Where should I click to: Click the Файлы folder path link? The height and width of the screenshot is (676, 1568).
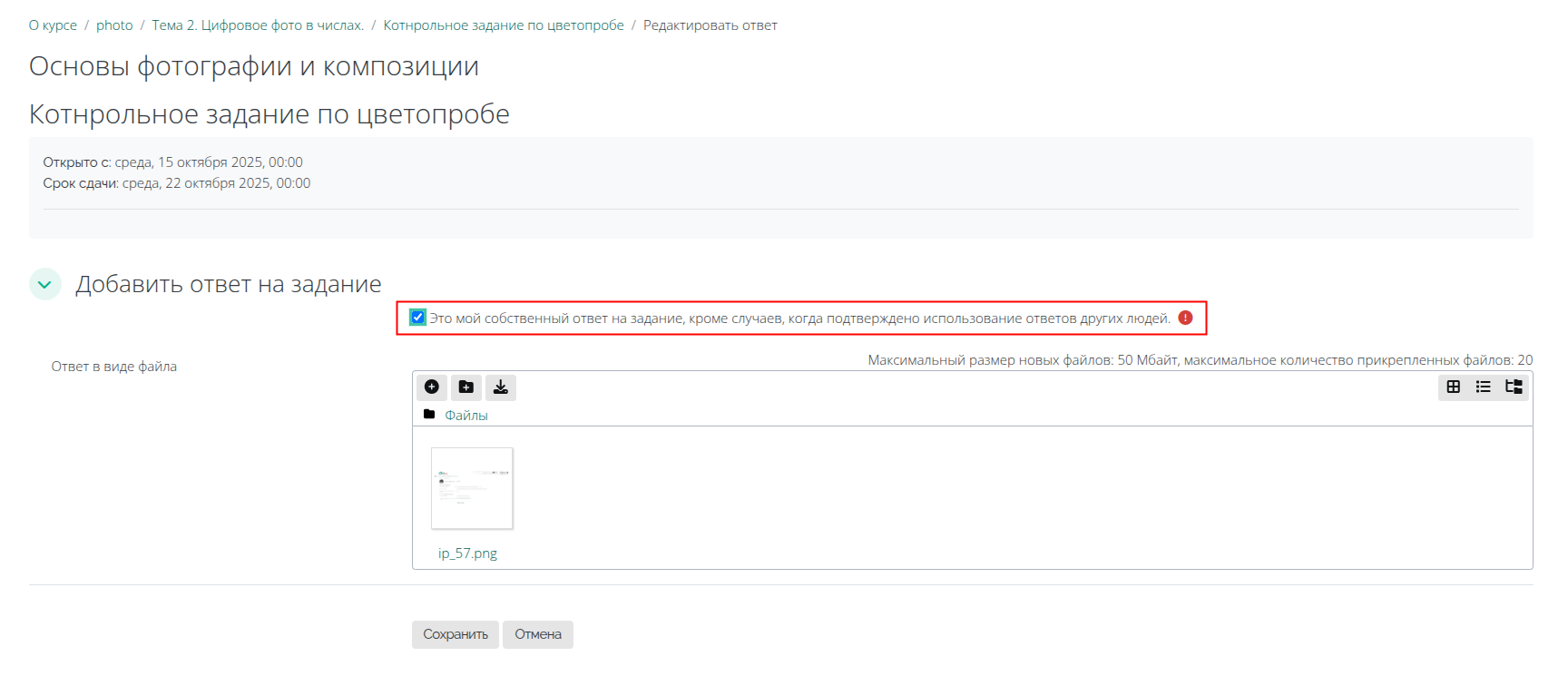pos(466,416)
